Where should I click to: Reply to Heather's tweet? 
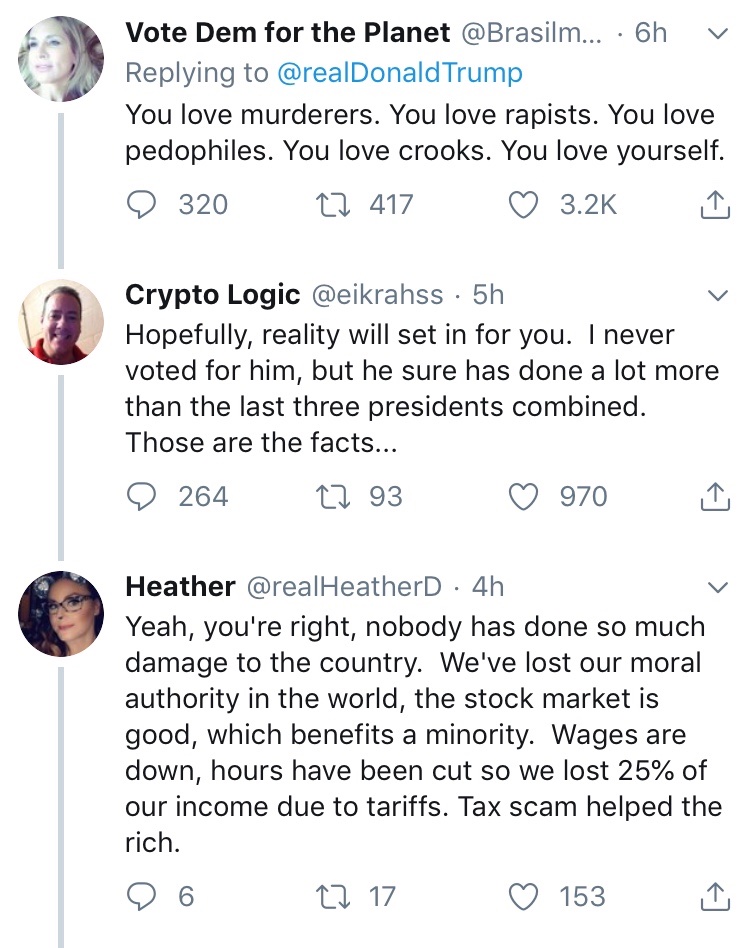click(x=145, y=896)
